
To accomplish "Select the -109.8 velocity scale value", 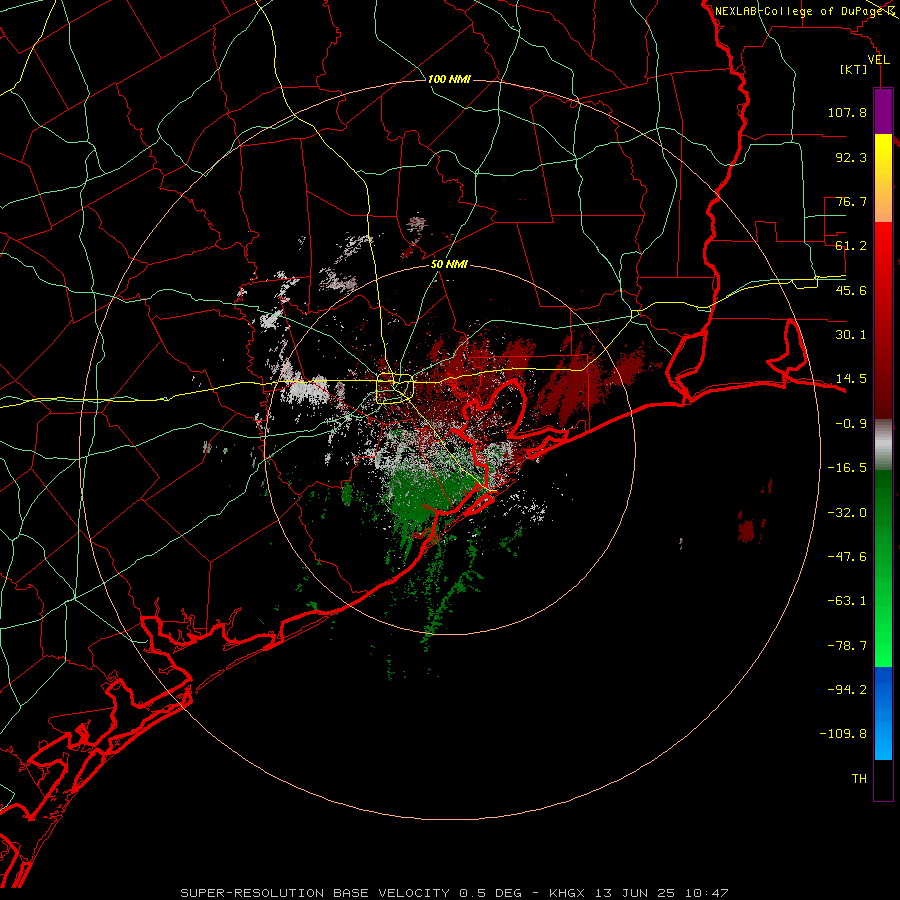I will [x=843, y=734].
